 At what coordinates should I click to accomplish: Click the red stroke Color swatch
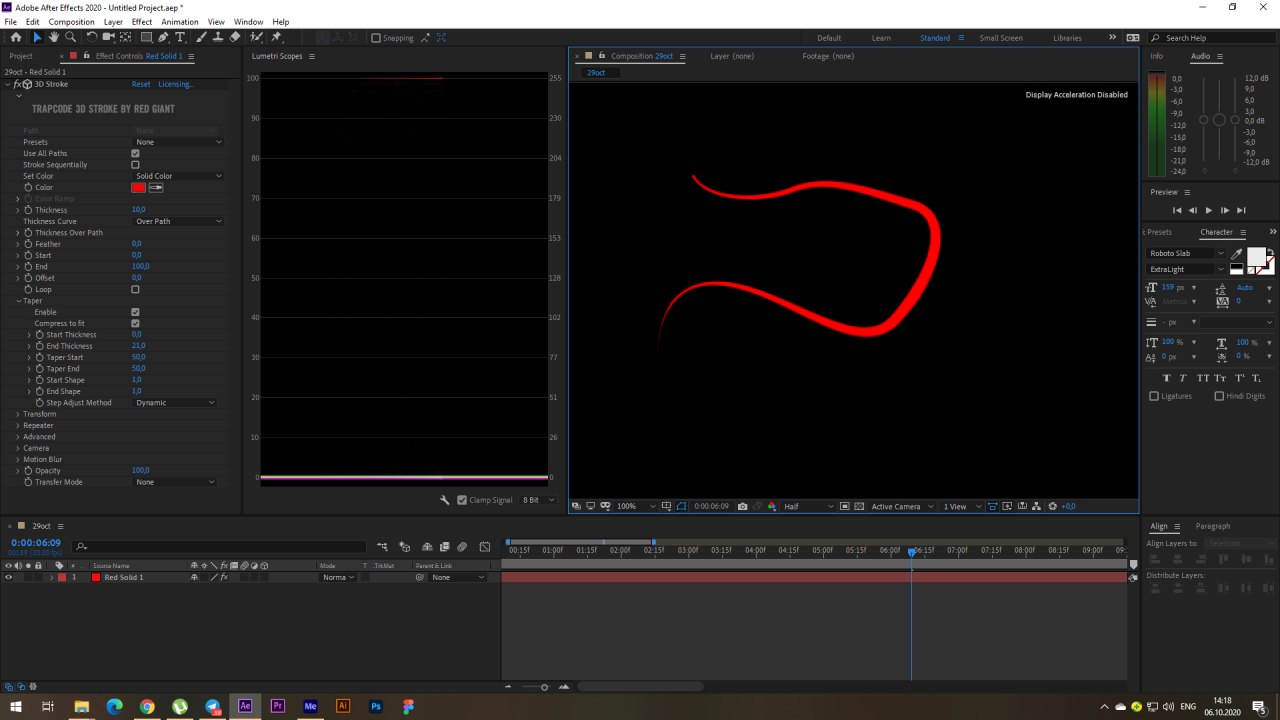138,187
